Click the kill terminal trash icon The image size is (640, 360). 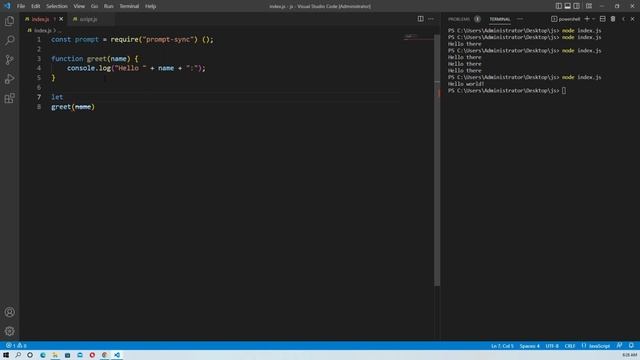(613, 19)
